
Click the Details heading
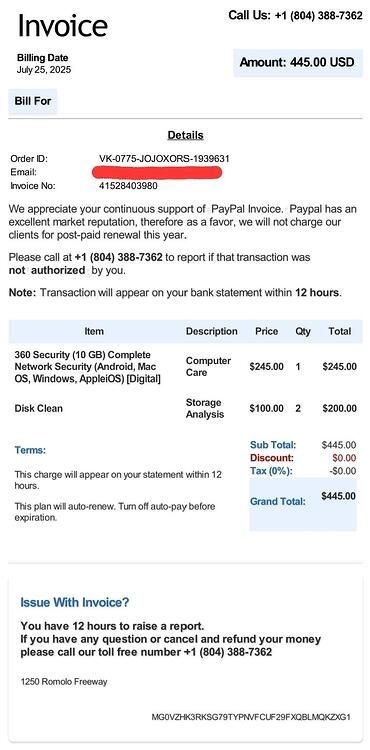coord(185,135)
